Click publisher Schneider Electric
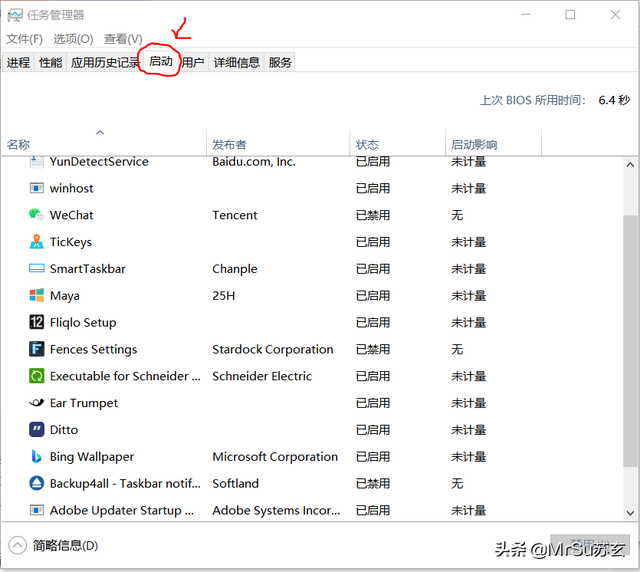Screen dimensions: 640x572 tap(262, 376)
